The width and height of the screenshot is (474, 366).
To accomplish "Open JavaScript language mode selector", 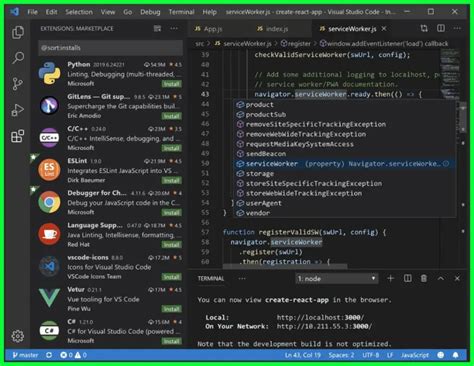I will coord(415,355).
